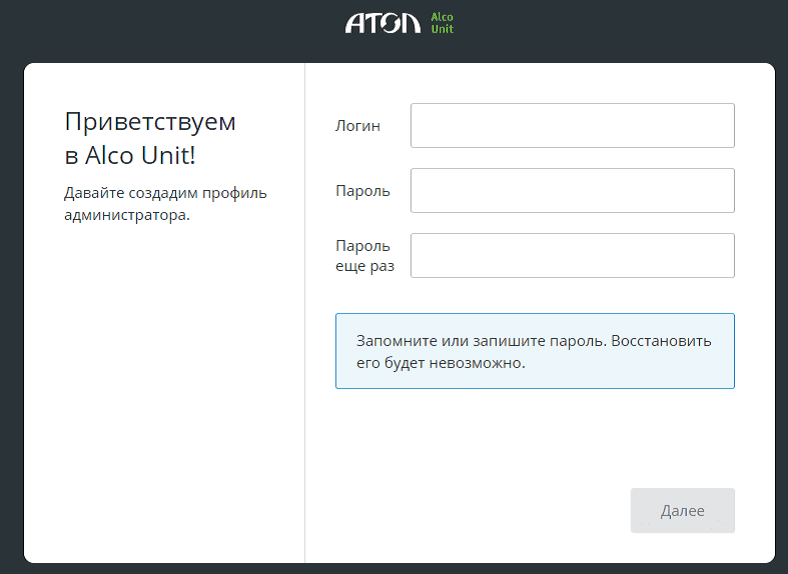Click the Приветствуем в Alco Unit heading
This screenshot has height=574, width=788.
pos(150,138)
